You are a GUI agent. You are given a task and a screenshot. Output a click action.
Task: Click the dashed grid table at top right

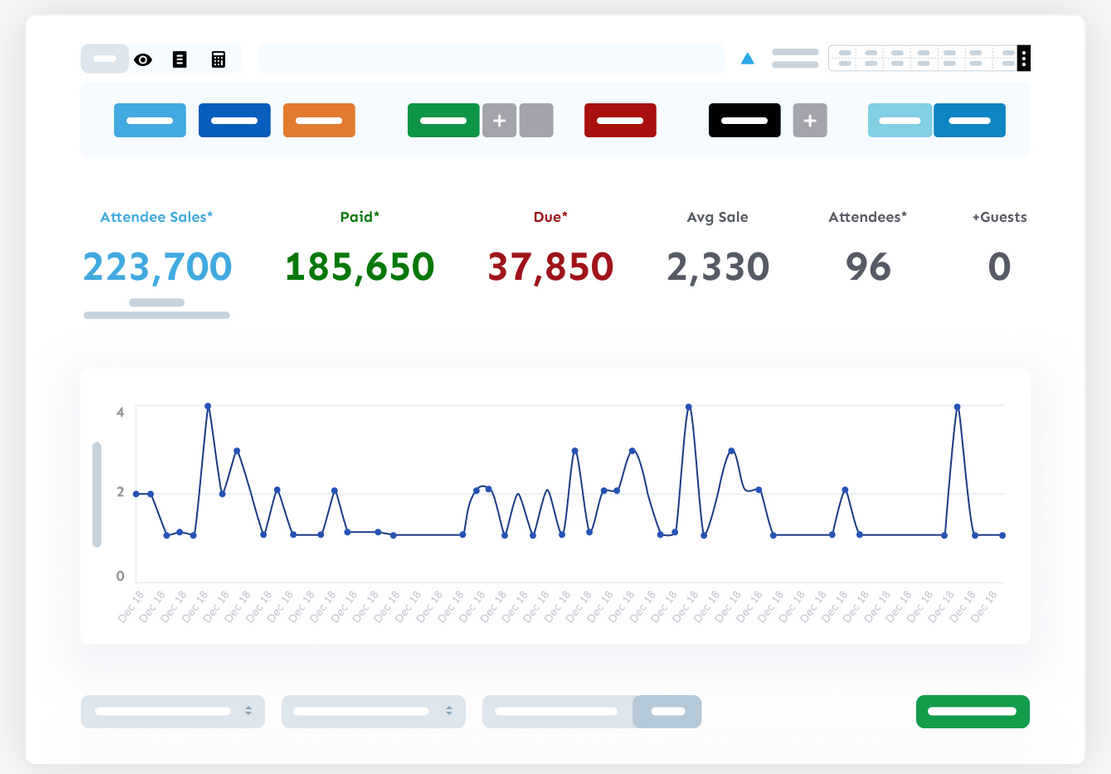(922, 58)
